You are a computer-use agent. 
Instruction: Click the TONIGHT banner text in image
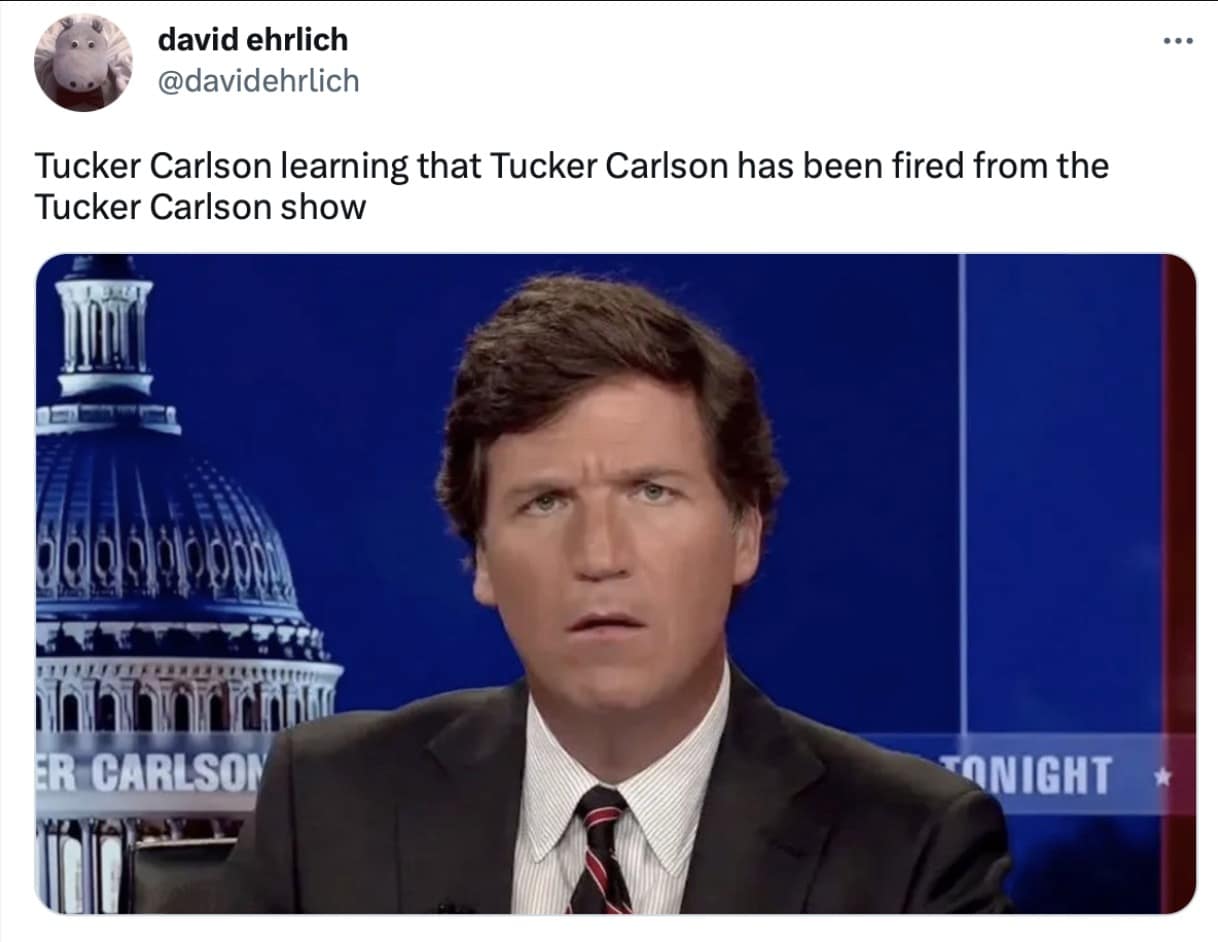(1026, 776)
